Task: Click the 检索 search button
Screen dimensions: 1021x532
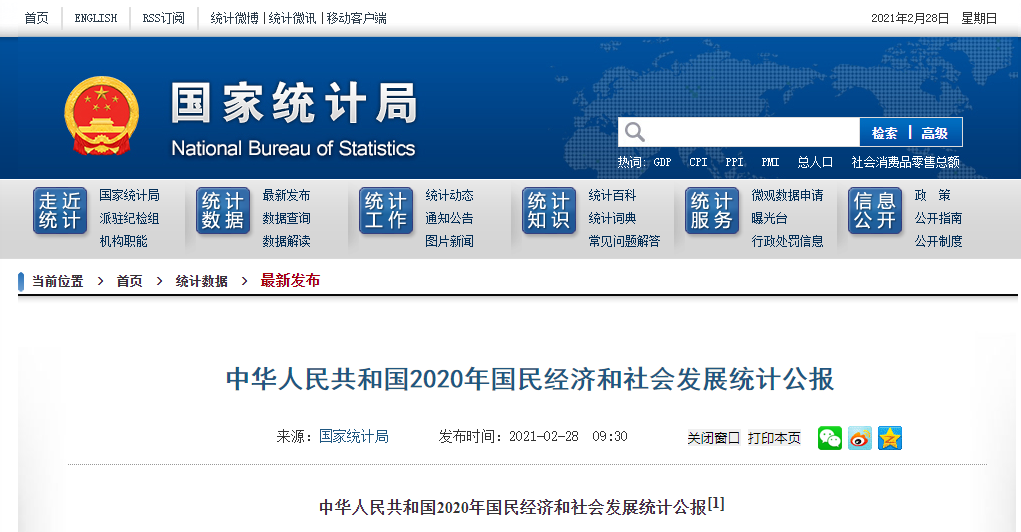Action: click(884, 133)
